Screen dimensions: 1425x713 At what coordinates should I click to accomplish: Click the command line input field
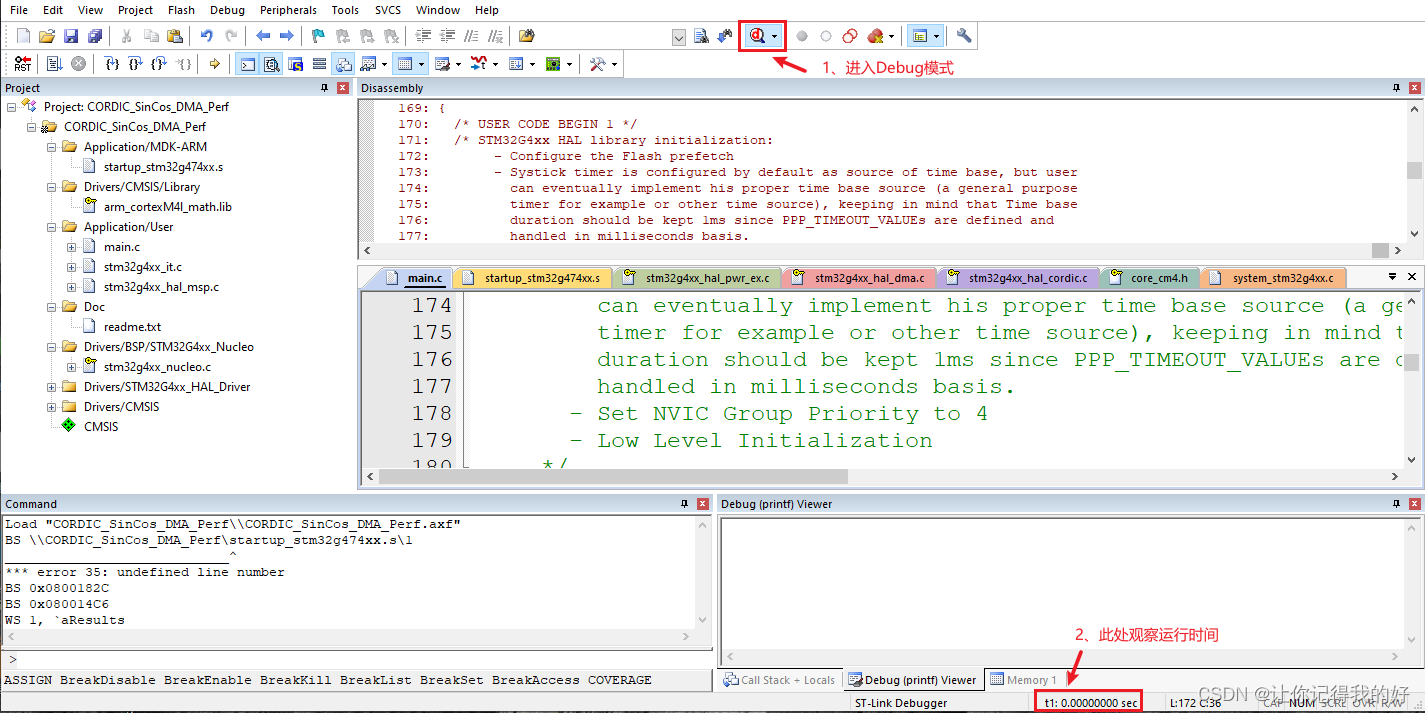[x=363, y=660]
